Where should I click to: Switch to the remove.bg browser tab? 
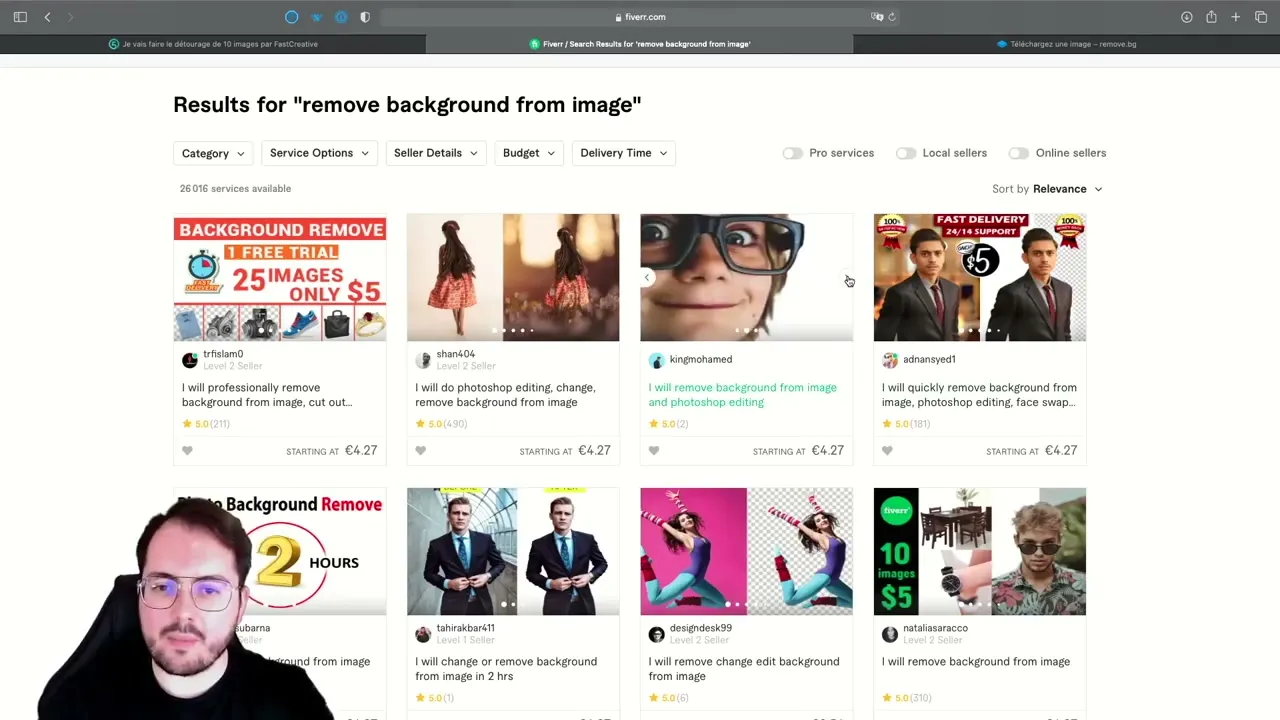1066,44
